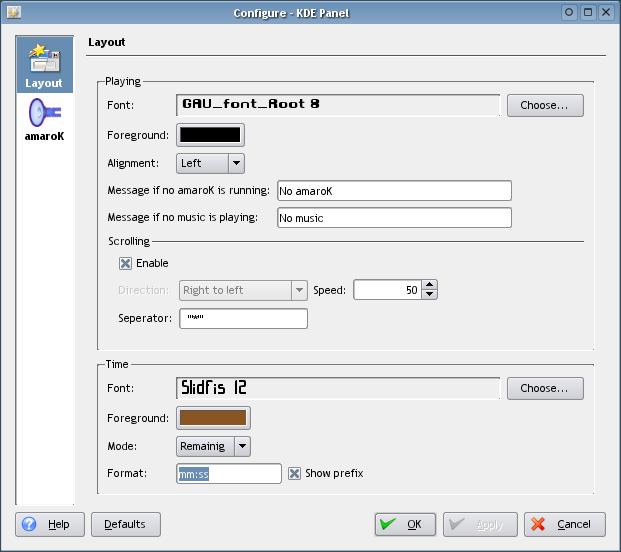The height and width of the screenshot is (552, 621).
Task: Edit the 'No amaroK' message field
Action: [x=394, y=191]
